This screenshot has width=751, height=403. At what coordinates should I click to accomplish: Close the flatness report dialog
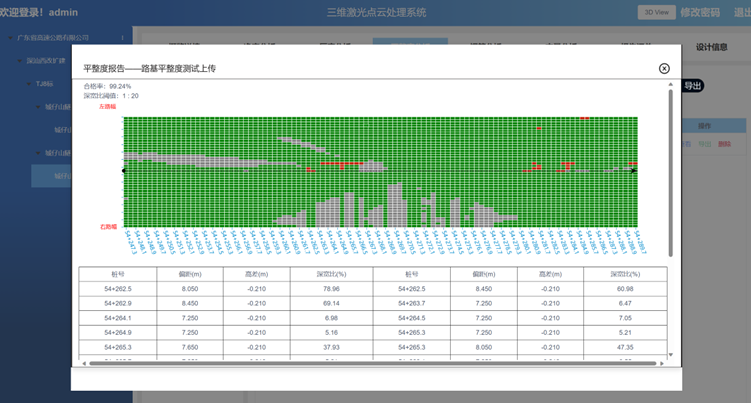(664, 68)
